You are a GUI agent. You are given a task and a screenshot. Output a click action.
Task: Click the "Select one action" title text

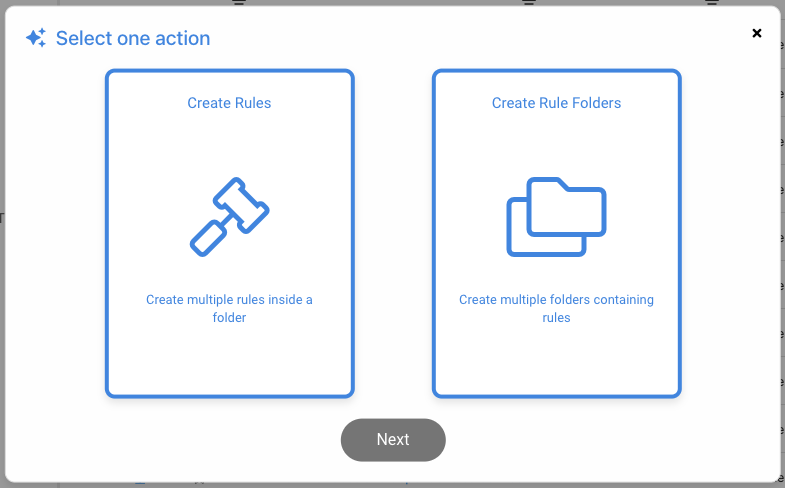coord(133,39)
